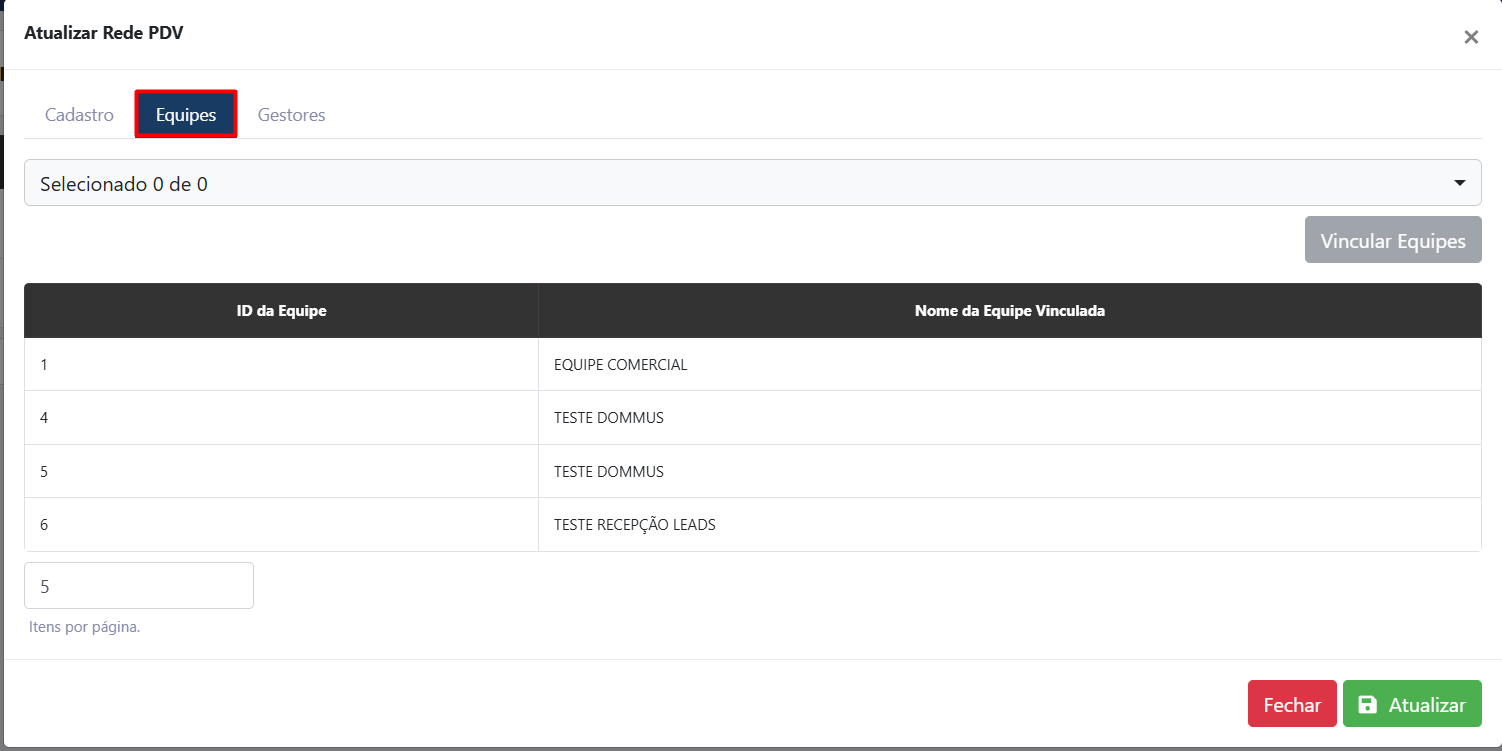
Task: Select the TESTE RECEPÇÃO LEADS row
Action: (634, 525)
